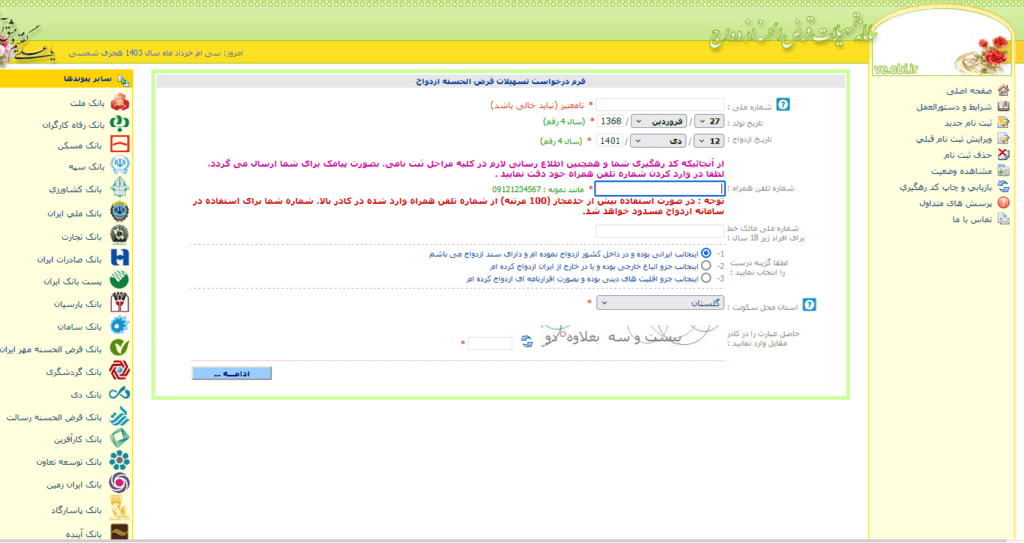Viewport: 1024px width, 543px height.
Task: Open the بانک پاسارگاد link
Action: click(x=76, y=510)
